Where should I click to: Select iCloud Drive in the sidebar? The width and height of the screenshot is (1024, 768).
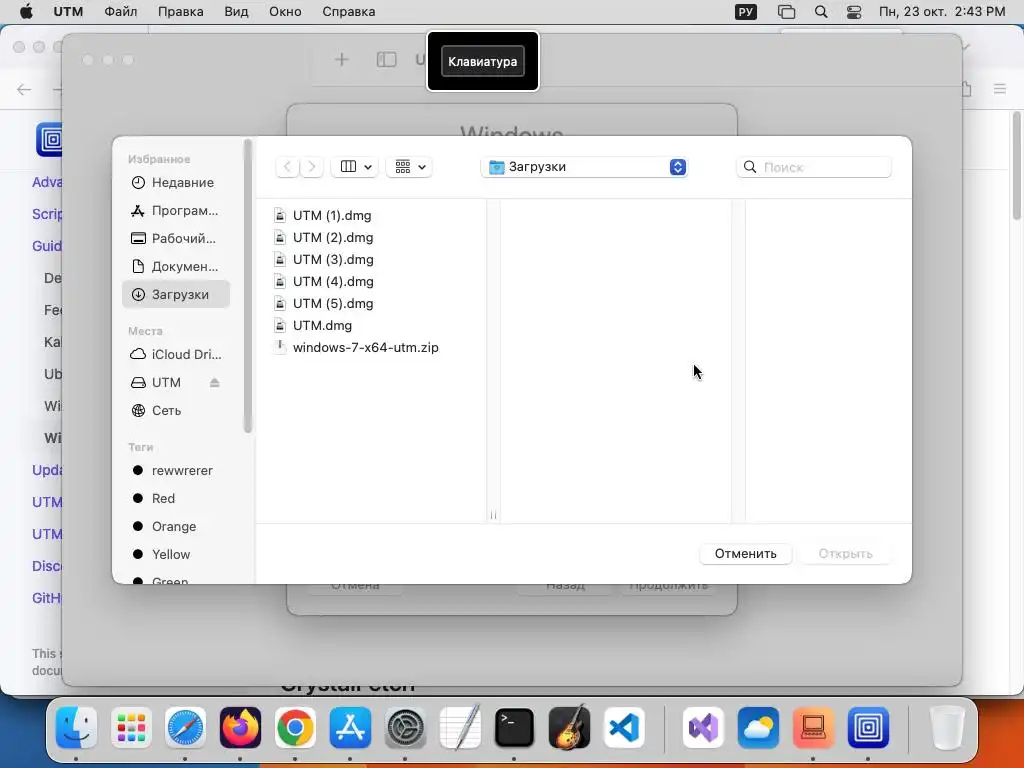pos(176,355)
